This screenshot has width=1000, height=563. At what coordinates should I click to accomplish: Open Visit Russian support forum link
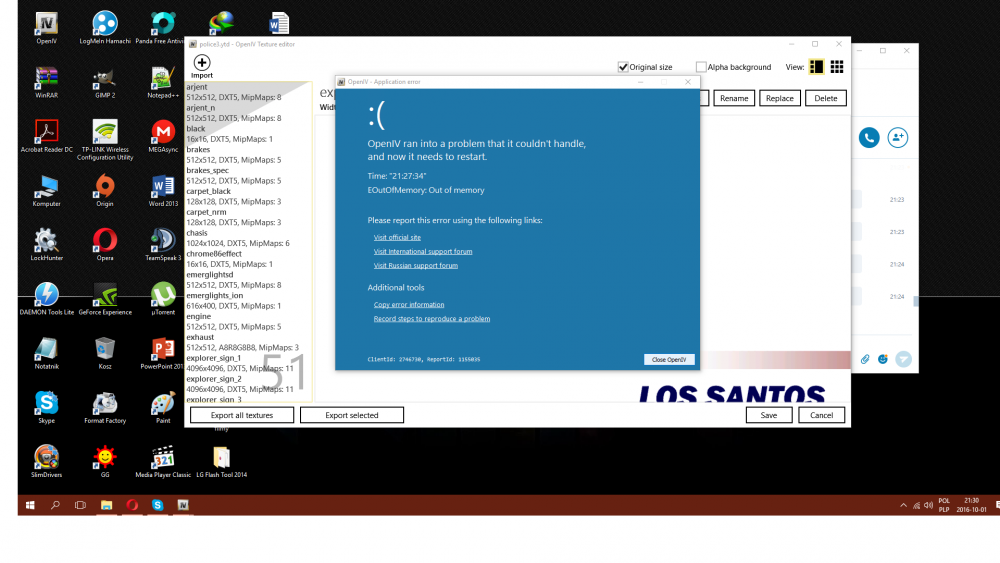point(416,265)
